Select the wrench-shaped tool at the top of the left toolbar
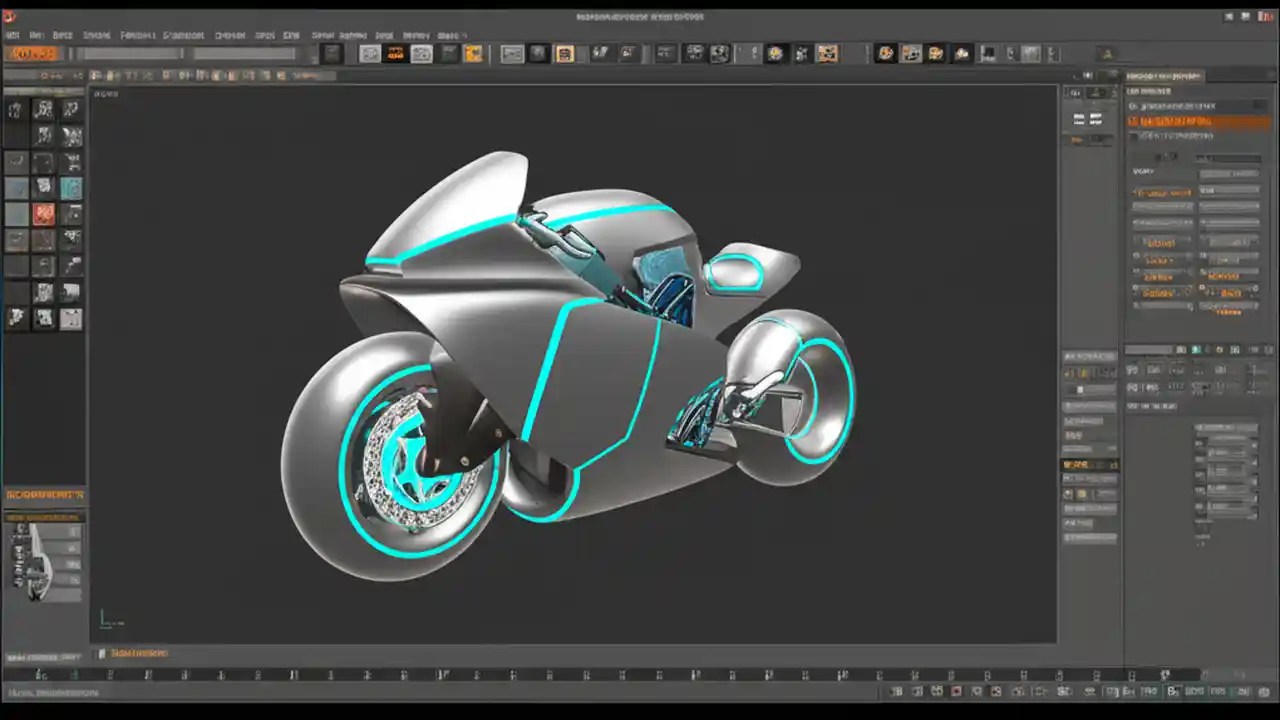This screenshot has height=720, width=1280. [x=14, y=110]
